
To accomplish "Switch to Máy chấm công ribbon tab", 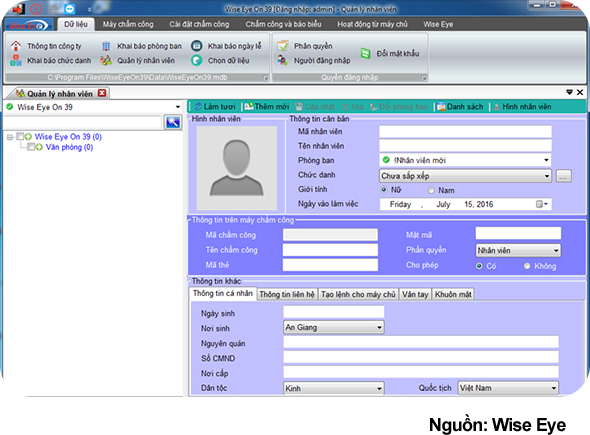I will 128,24.
